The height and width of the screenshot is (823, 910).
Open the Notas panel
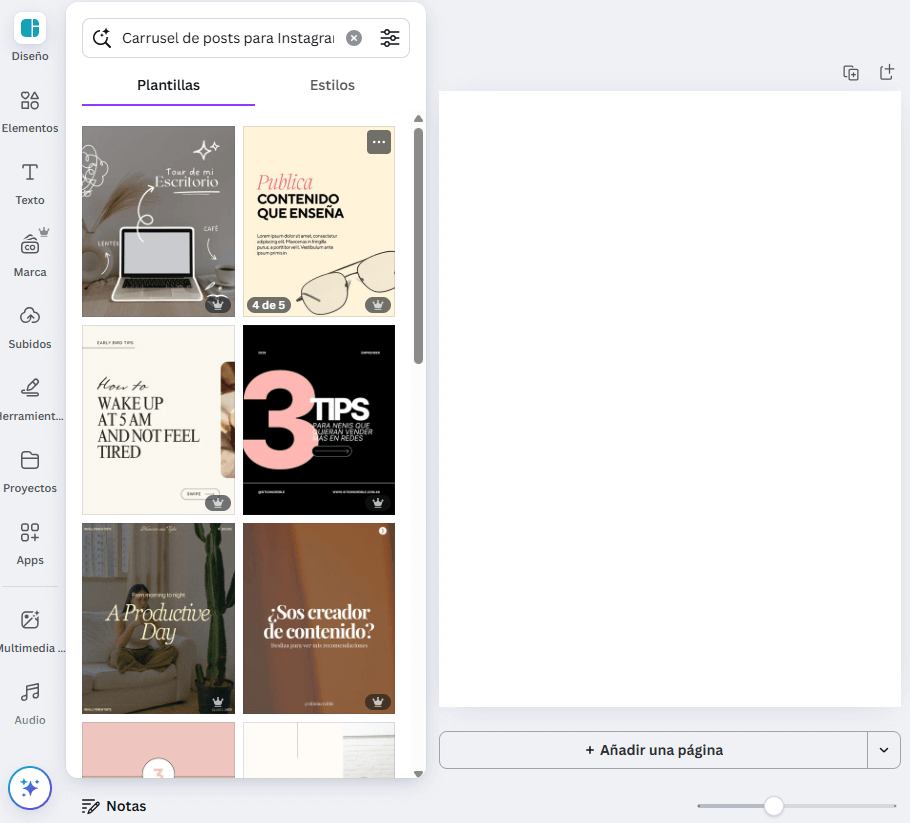pyautogui.click(x=114, y=806)
